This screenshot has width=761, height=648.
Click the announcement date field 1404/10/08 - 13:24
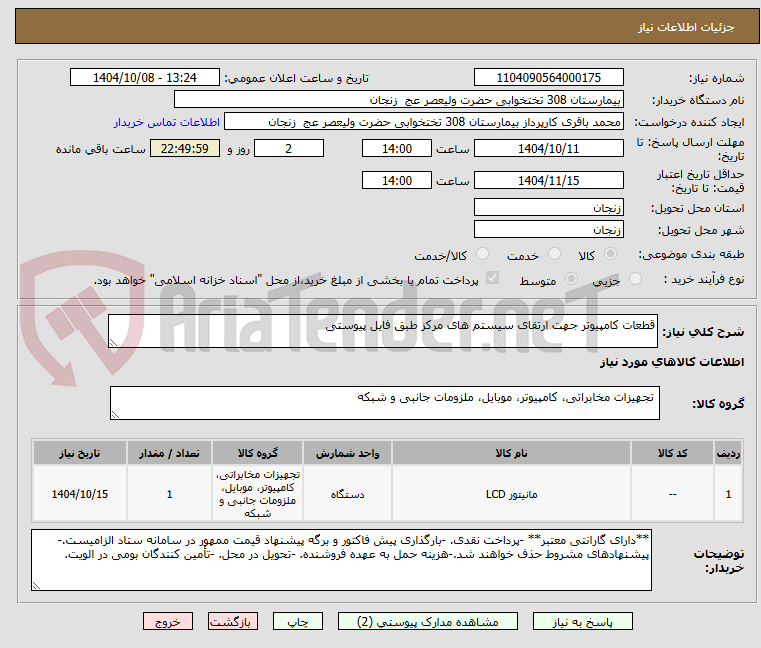point(145,78)
